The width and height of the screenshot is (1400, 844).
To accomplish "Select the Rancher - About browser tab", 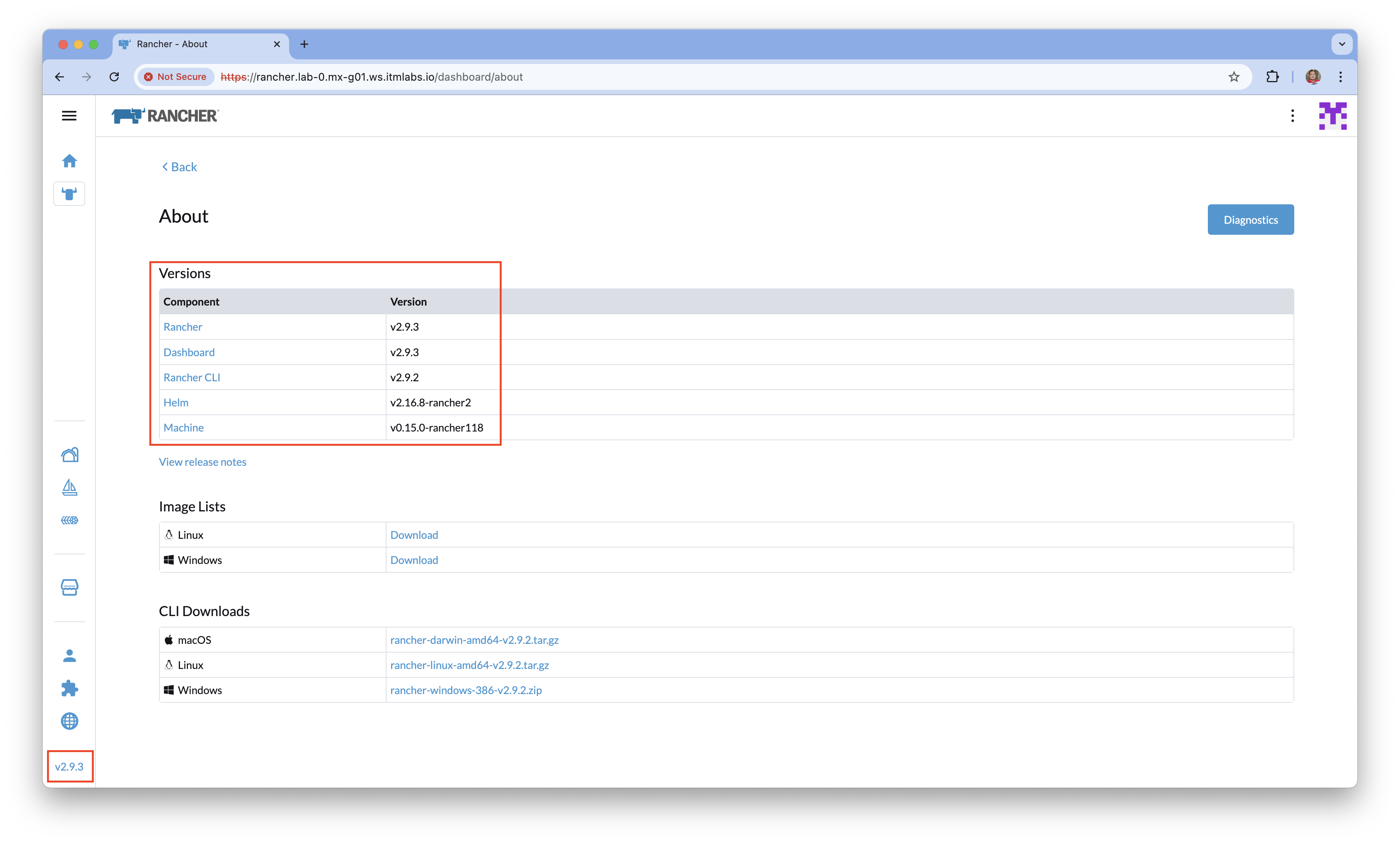I will point(193,45).
